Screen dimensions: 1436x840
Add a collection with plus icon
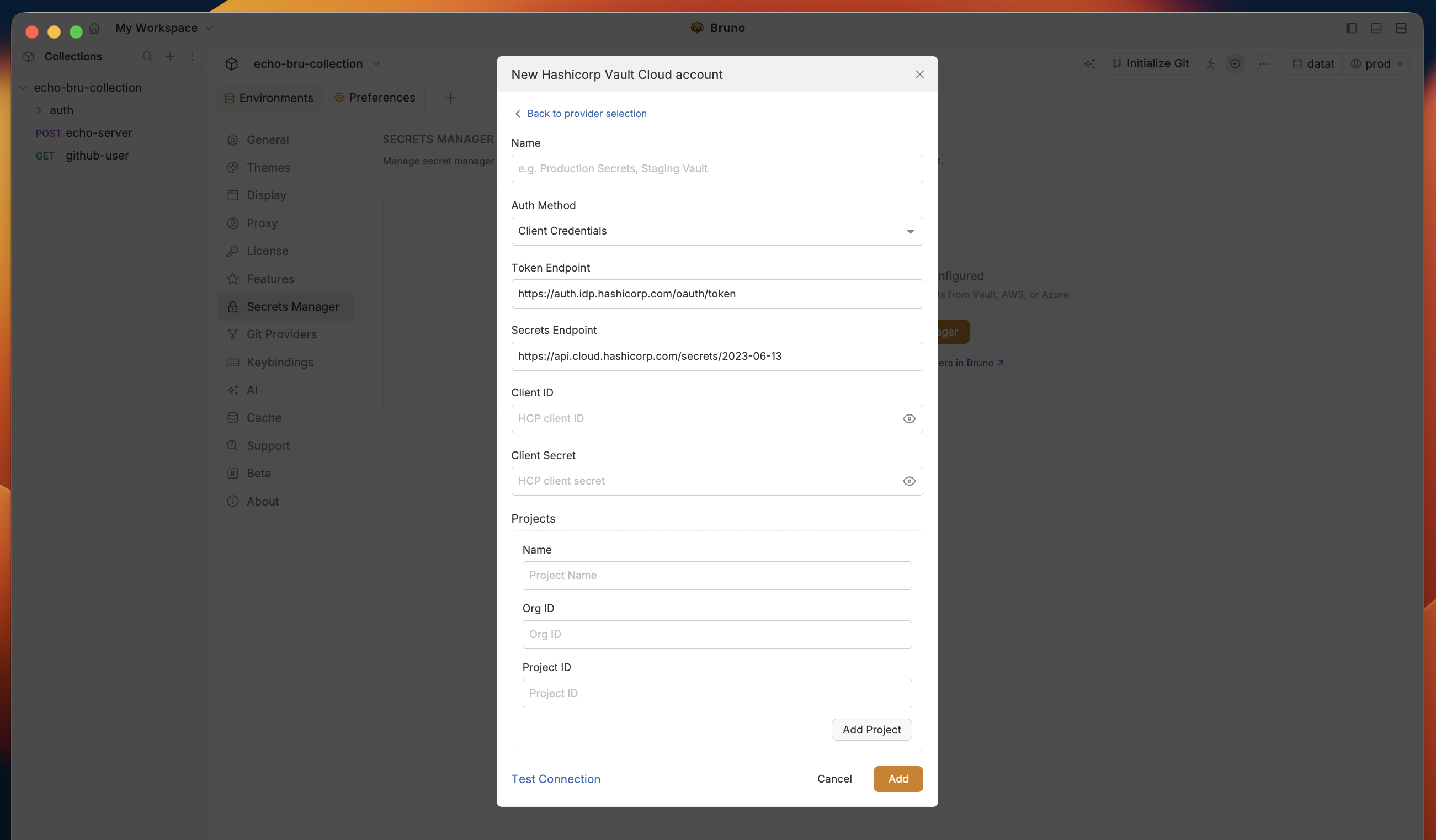(170, 56)
